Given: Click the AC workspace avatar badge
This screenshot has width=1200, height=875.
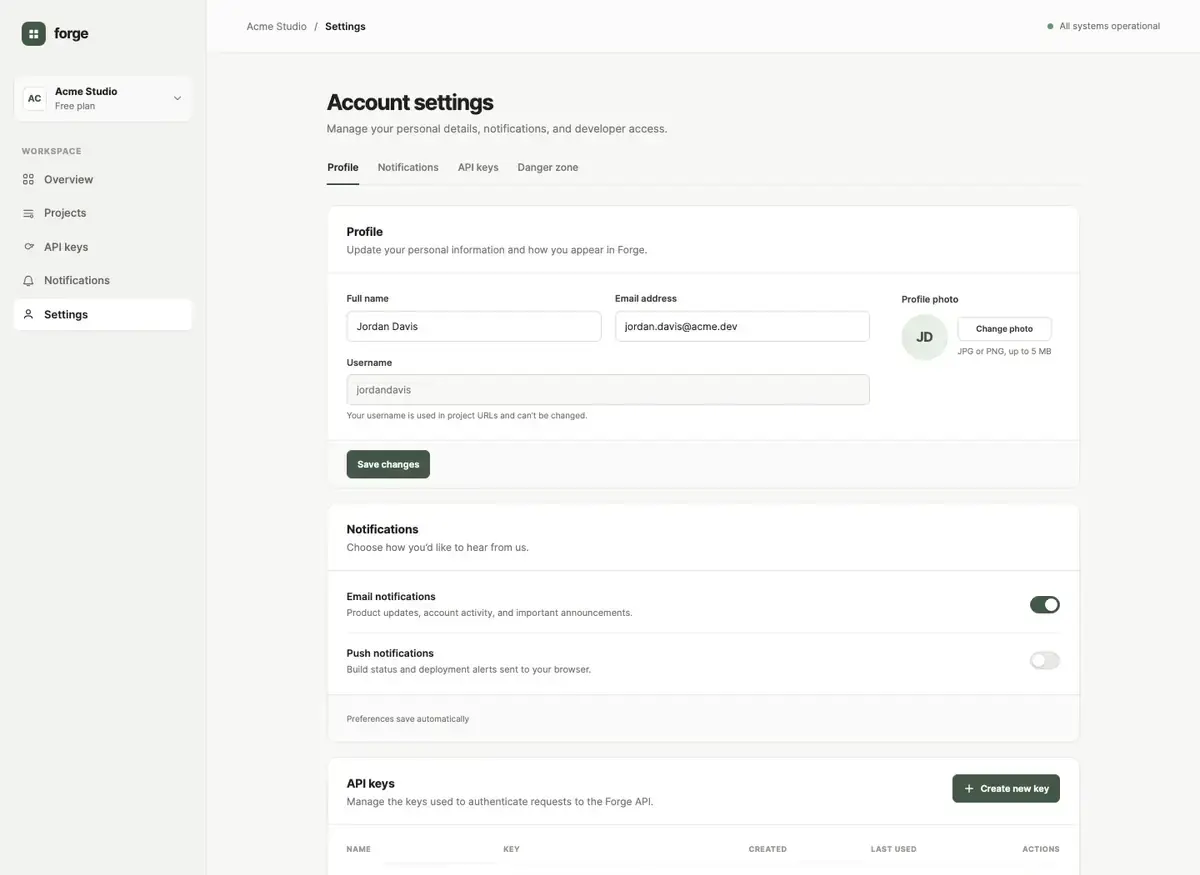Looking at the screenshot, I should tap(34, 98).
